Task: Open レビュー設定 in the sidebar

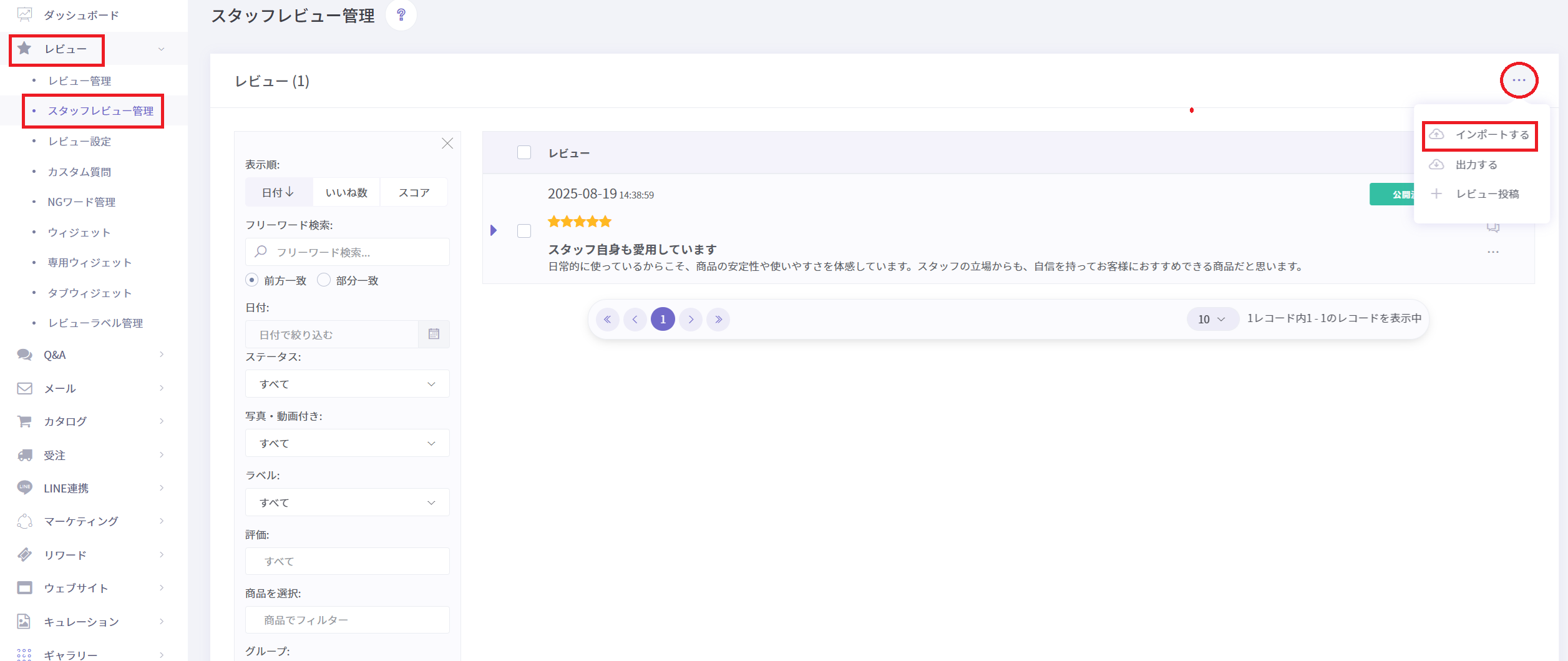Action: pyautogui.click(x=80, y=142)
